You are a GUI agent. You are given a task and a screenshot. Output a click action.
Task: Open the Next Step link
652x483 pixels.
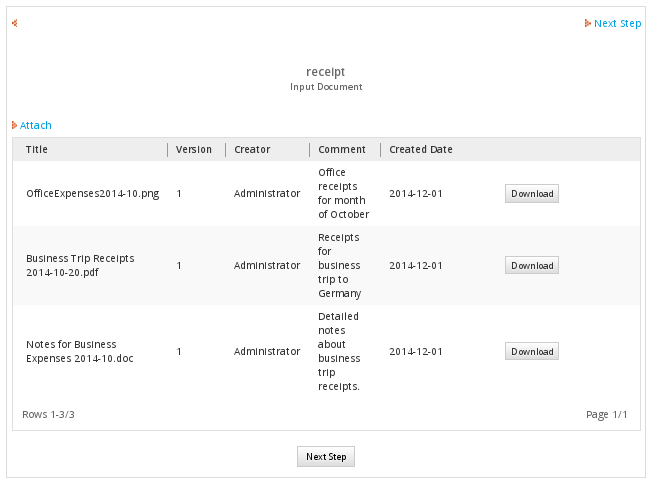[x=617, y=23]
